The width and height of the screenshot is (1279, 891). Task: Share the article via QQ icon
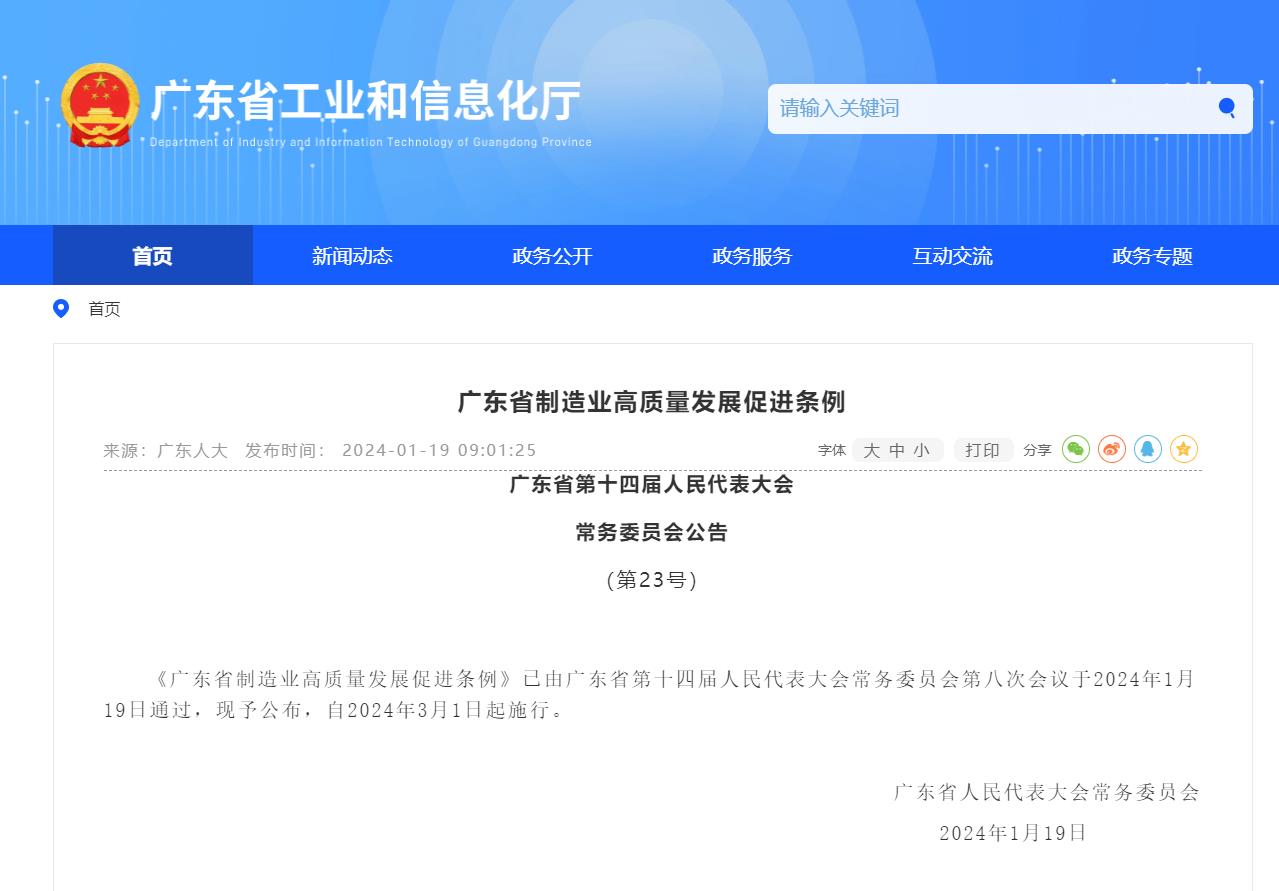[x=1148, y=450]
